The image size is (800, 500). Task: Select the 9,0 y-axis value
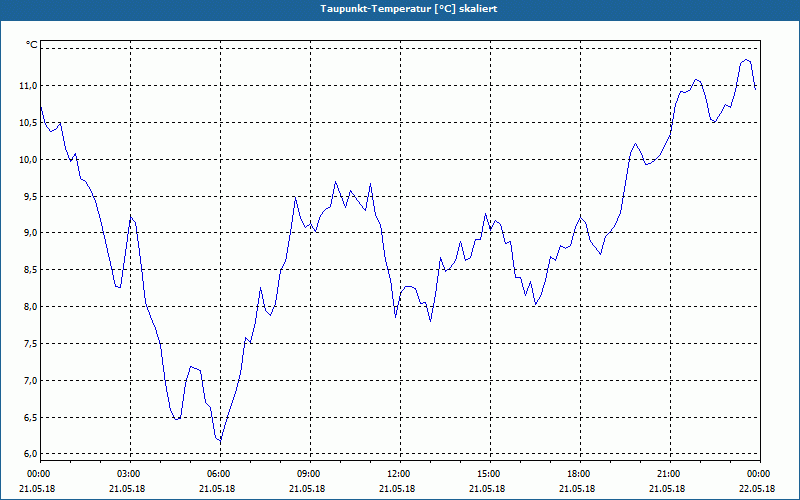pos(30,233)
